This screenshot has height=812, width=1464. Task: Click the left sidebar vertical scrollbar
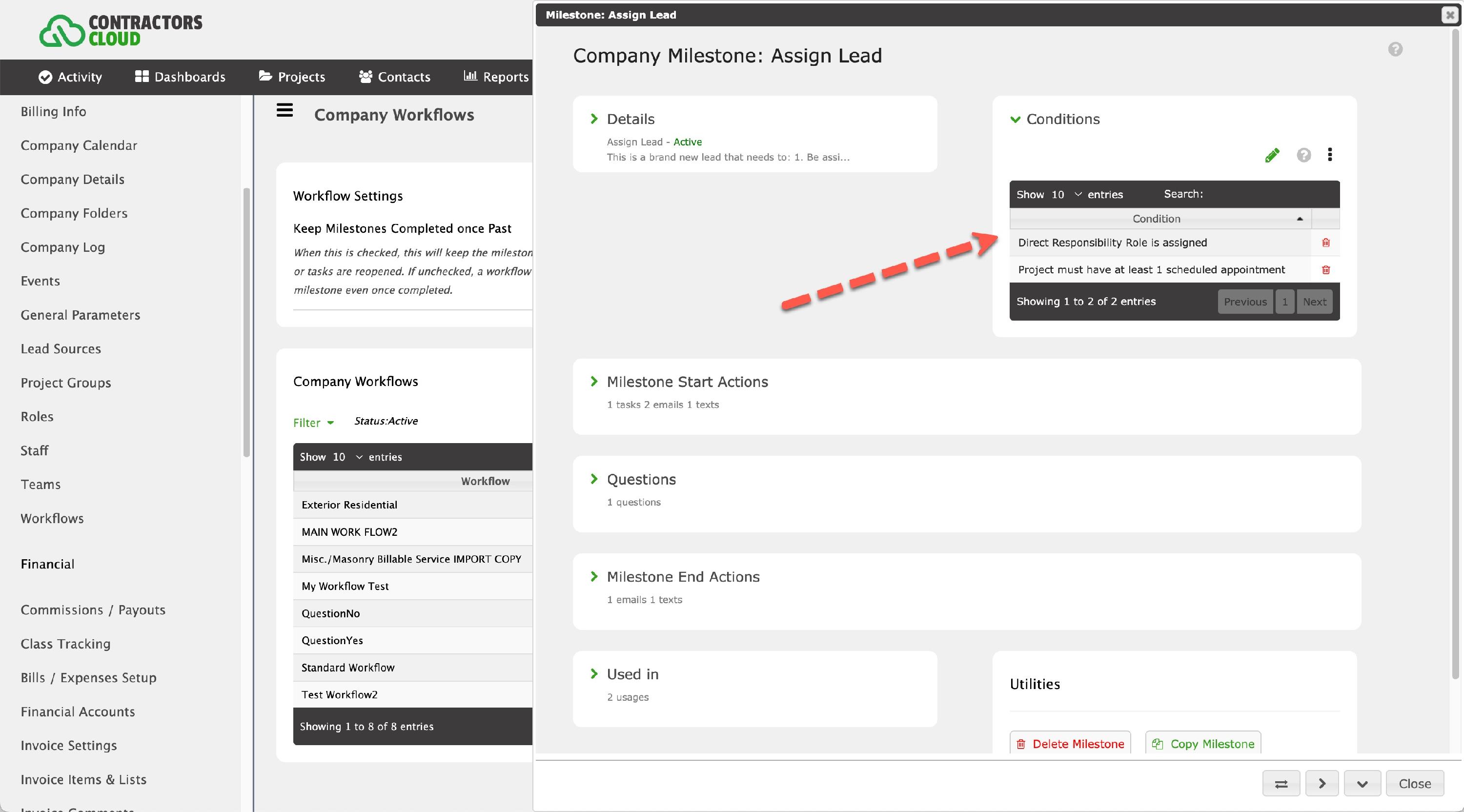(246, 322)
